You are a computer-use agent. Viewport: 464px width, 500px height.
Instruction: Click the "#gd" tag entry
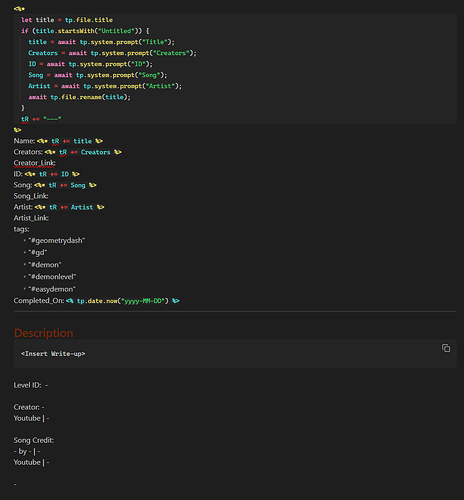tap(38, 252)
